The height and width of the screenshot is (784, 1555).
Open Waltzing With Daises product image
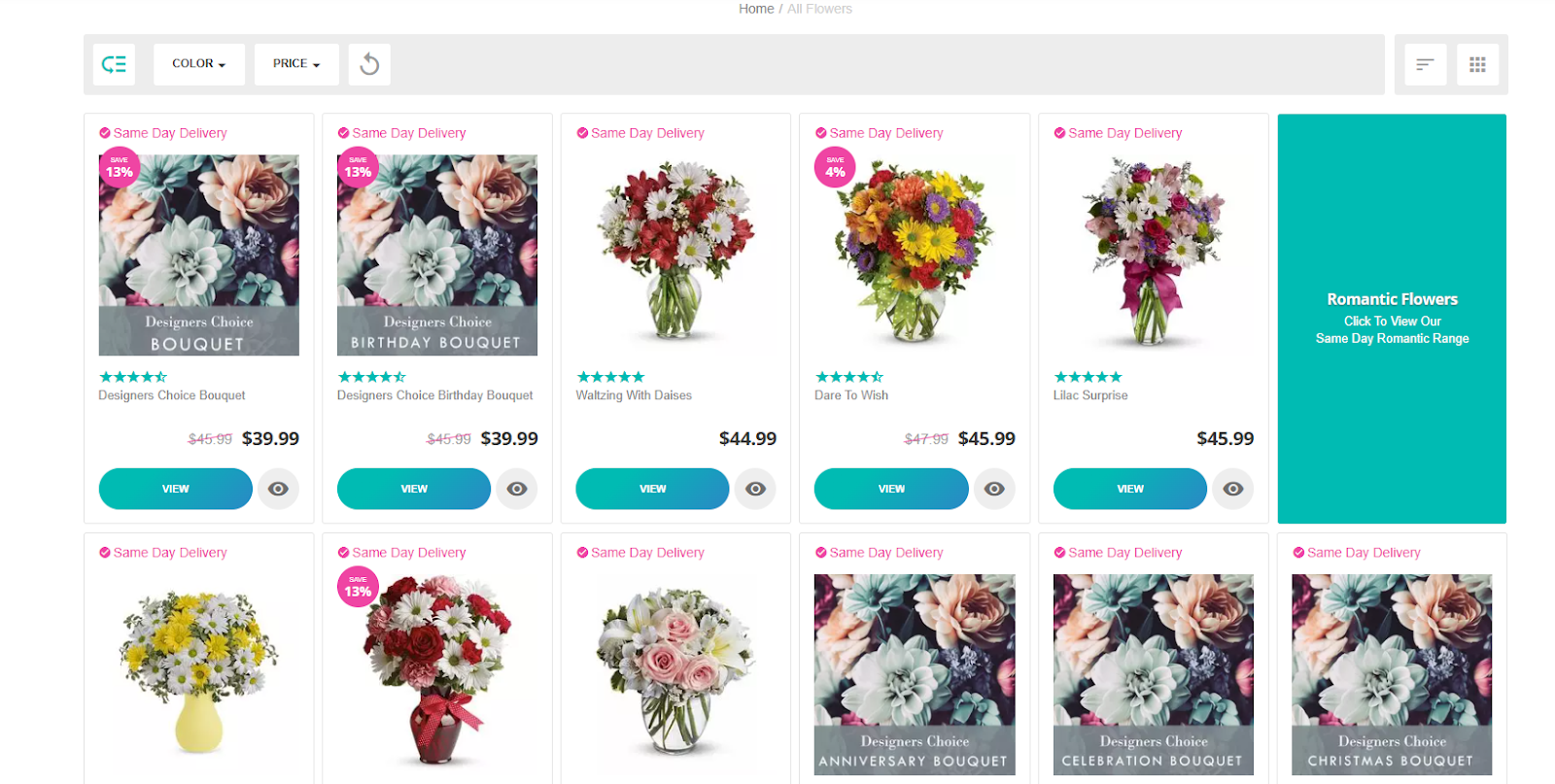(x=676, y=255)
